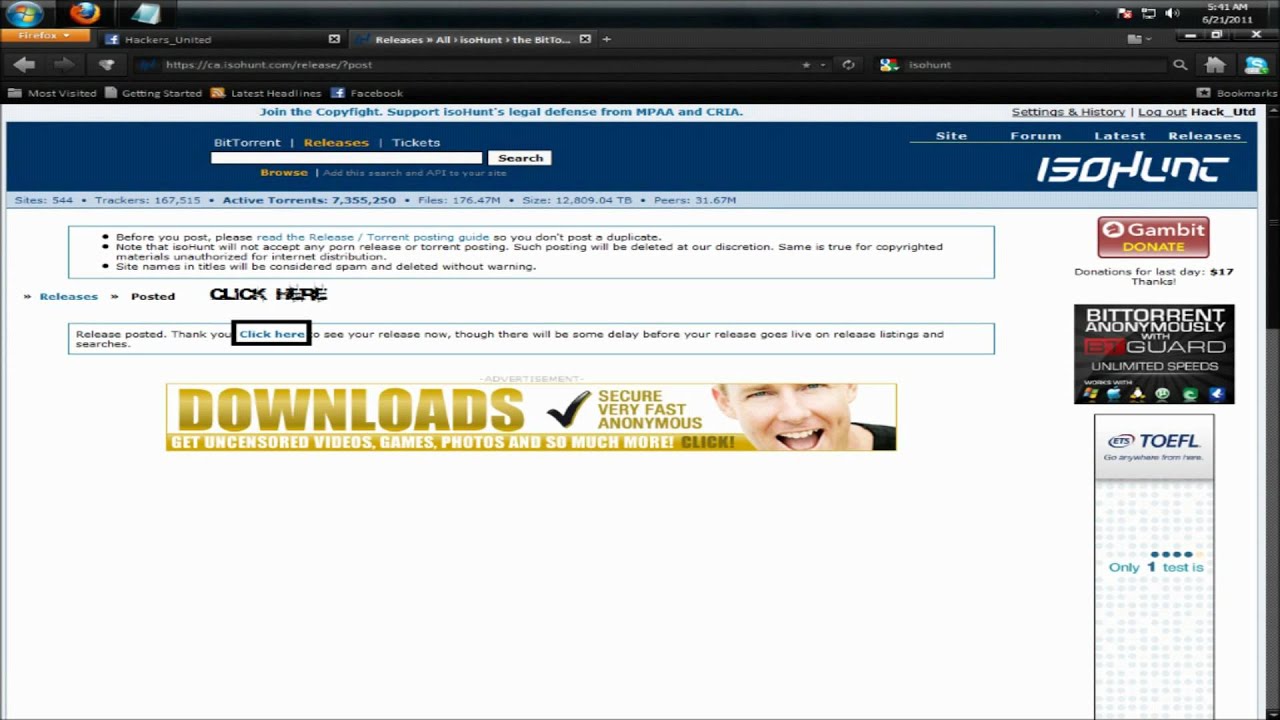Click the toolbar icon next to forward arrow
This screenshot has width=1280, height=720.
(x=106, y=64)
